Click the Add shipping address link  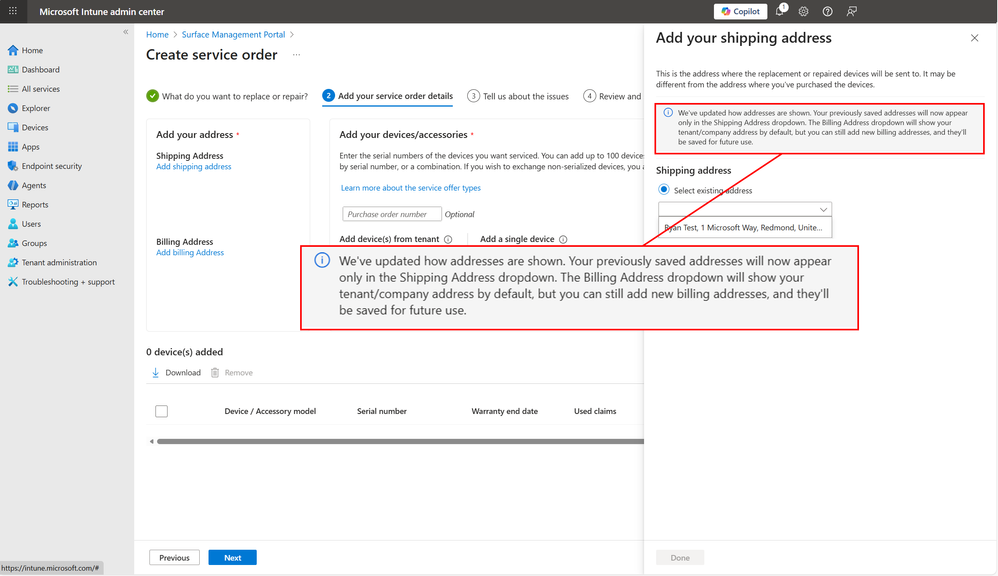point(193,167)
